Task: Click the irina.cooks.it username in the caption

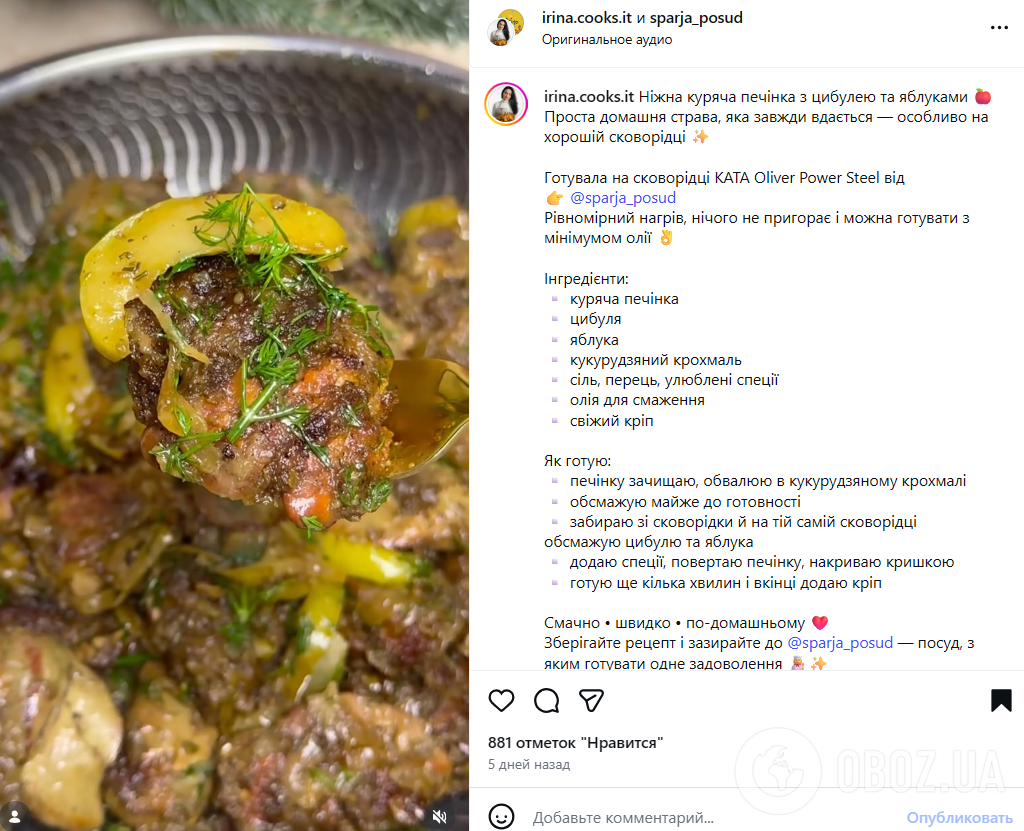Action: coord(589,96)
